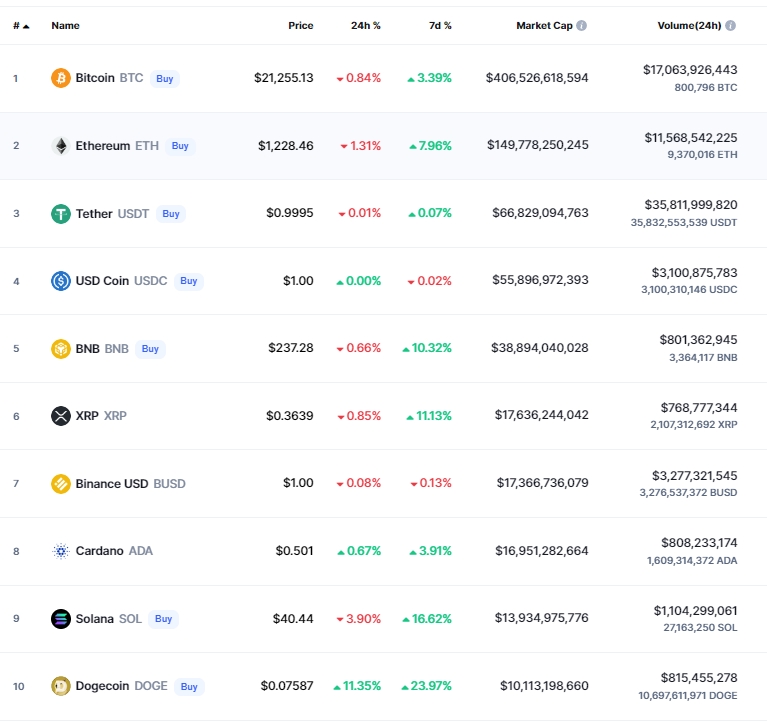Click the Dogecoin logo icon

point(61,686)
